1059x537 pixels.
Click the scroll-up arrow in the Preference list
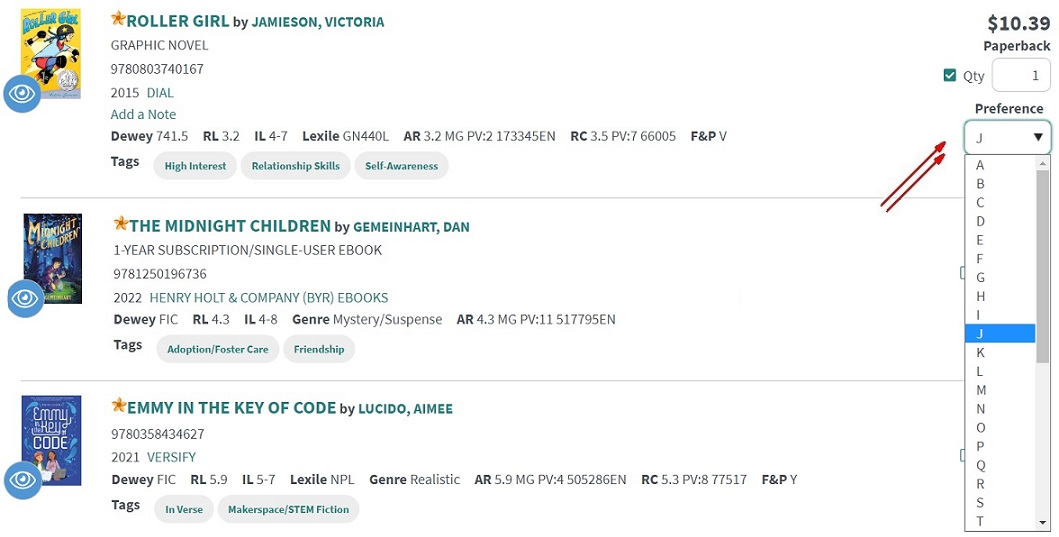point(1043,163)
